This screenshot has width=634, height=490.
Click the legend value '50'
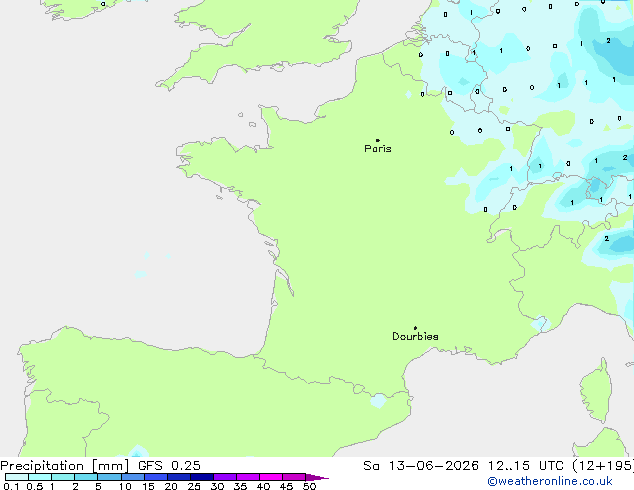pyautogui.click(x=309, y=486)
